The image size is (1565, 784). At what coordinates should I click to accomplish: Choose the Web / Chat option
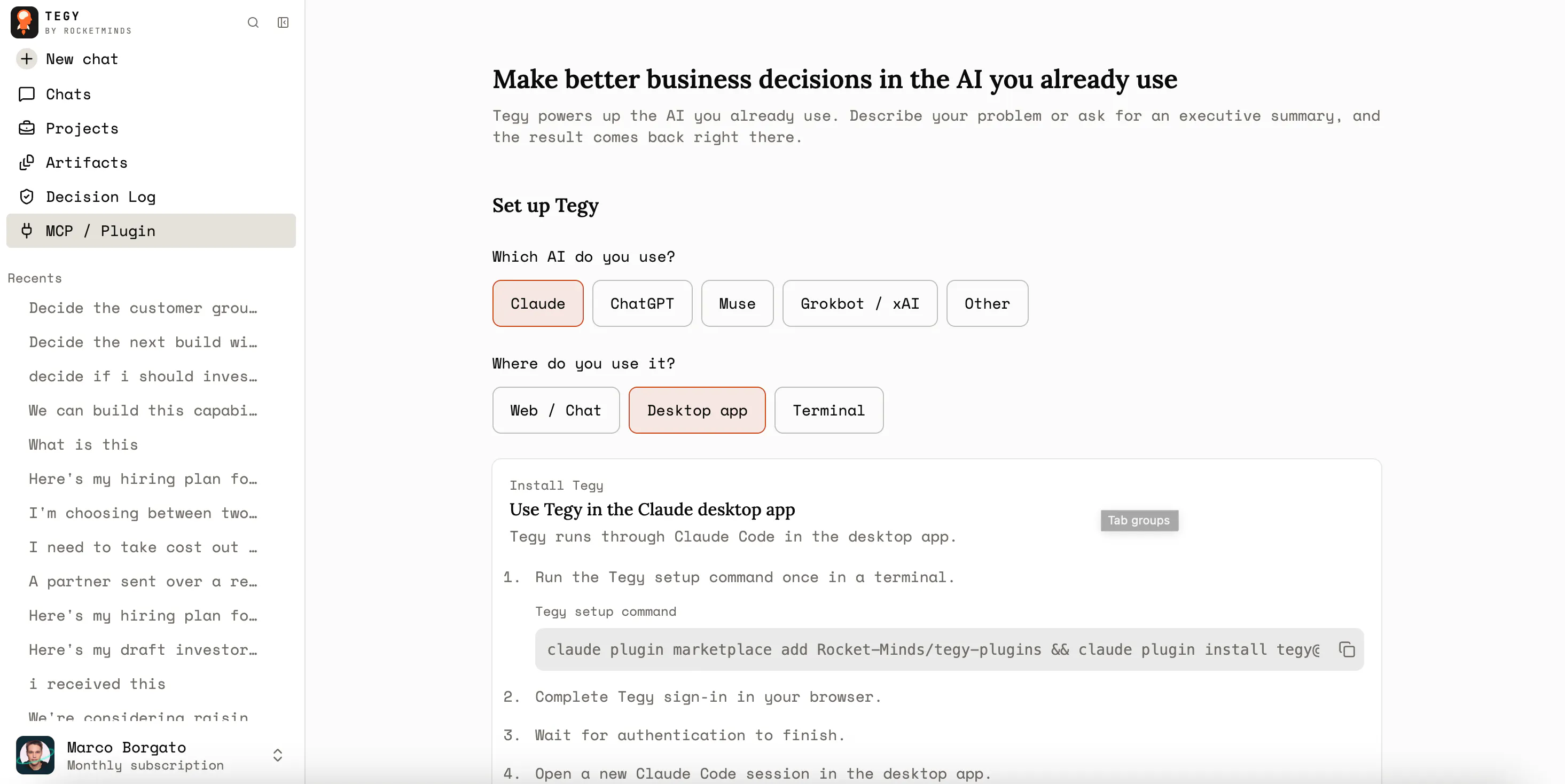pos(556,410)
